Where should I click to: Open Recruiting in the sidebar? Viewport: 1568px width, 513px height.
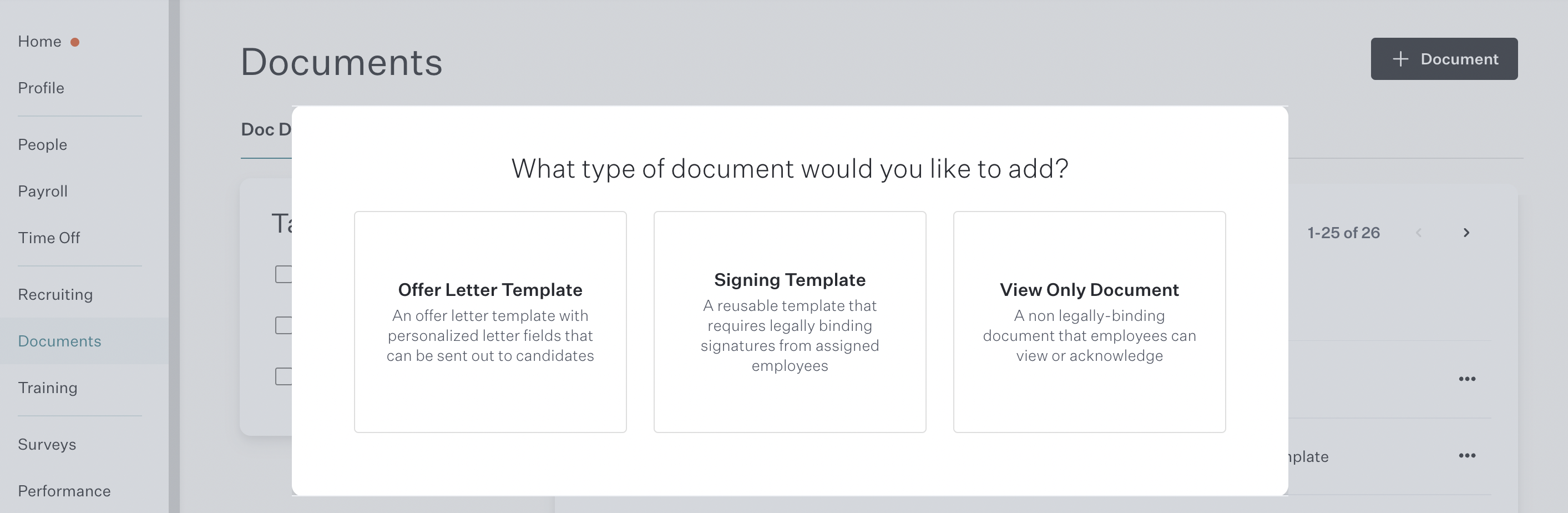[55, 294]
